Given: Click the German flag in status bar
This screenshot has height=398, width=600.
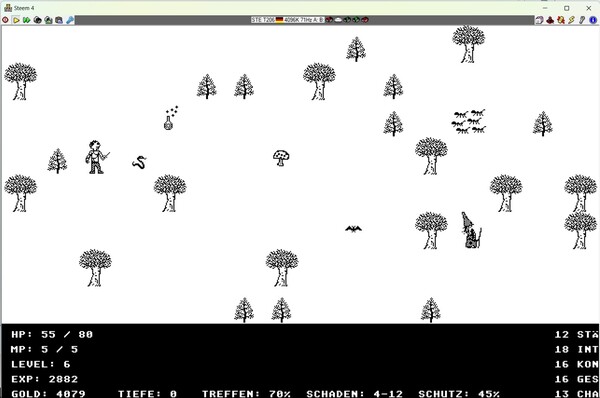Looking at the screenshot, I should [x=280, y=20].
